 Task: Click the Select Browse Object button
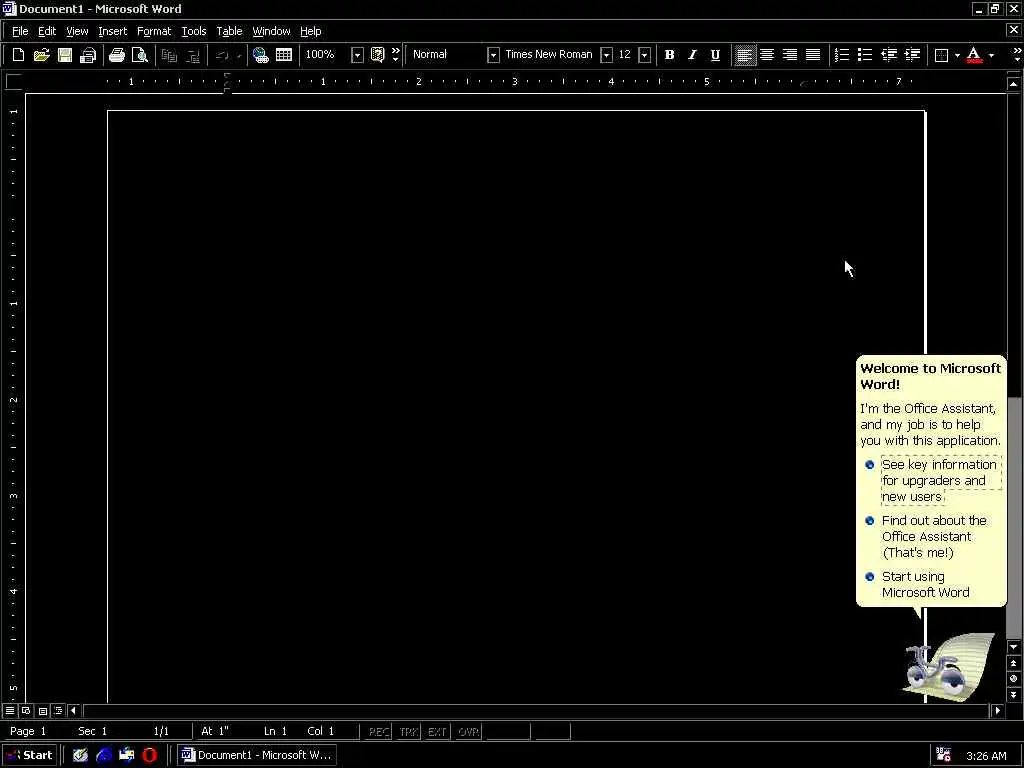tap(1014, 679)
